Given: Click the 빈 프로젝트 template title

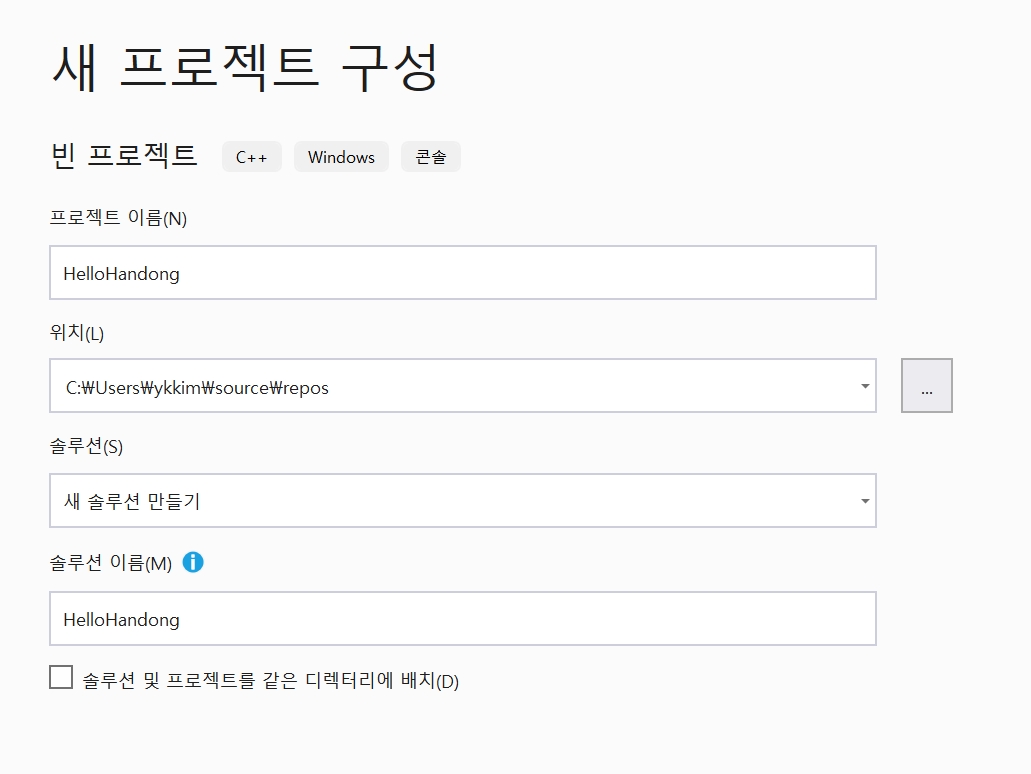Looking at the screenshot, I should pos(124,155).
